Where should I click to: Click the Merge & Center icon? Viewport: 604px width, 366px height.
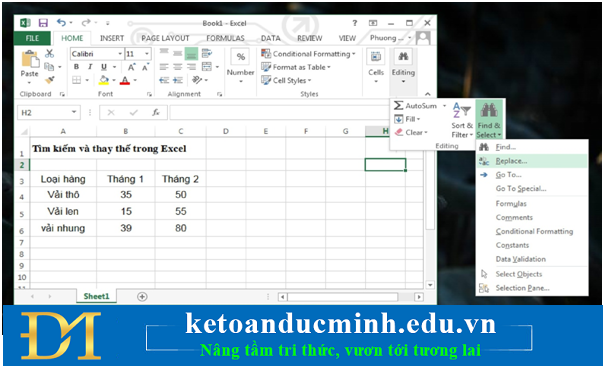point(207,67)
